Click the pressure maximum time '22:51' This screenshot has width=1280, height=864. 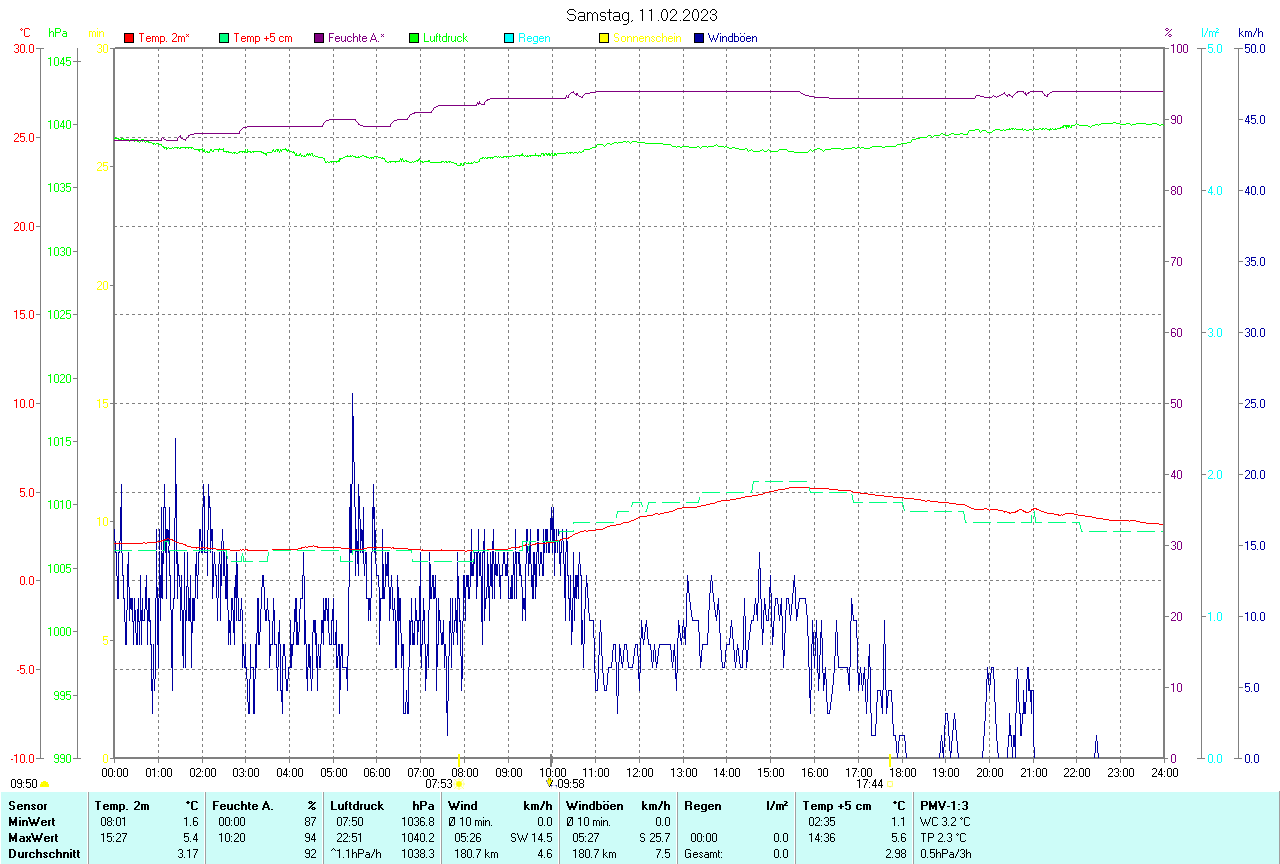click(350, 837)
